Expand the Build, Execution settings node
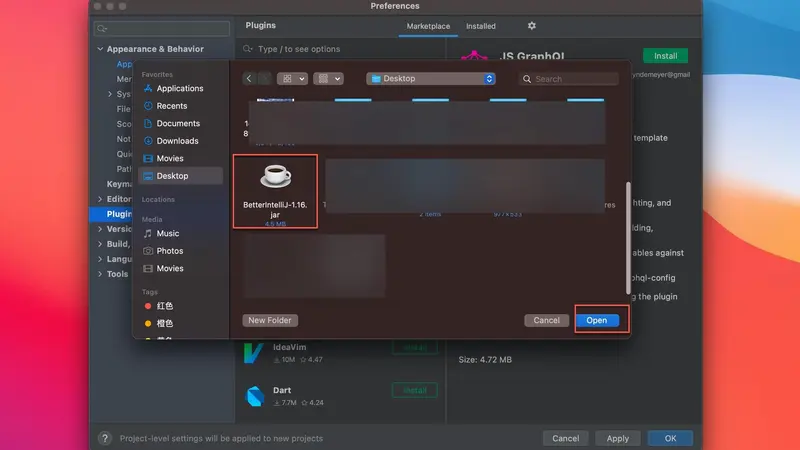This screenshot has height=450, width=800. [x=100, y=244]
